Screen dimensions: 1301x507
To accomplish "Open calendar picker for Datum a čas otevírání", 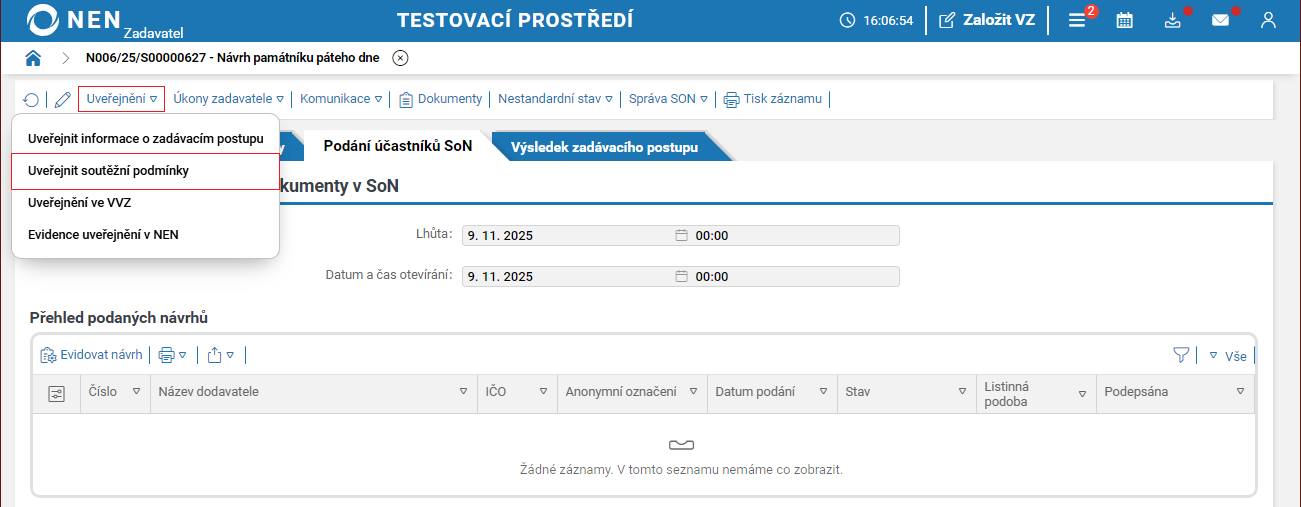I will [x=682, y=277].
